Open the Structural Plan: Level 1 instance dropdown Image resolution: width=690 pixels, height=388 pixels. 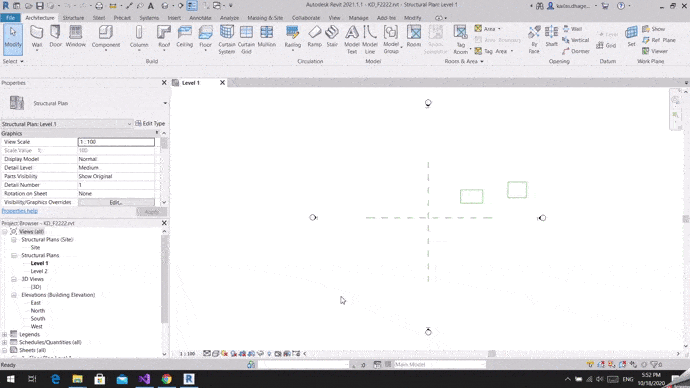129,124
